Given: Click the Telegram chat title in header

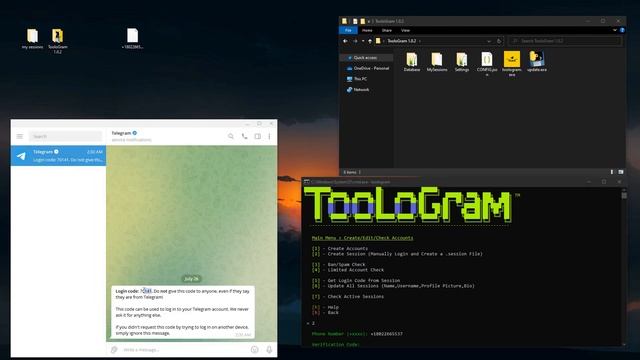Looking at the screenshot, I should pos(122,133).
